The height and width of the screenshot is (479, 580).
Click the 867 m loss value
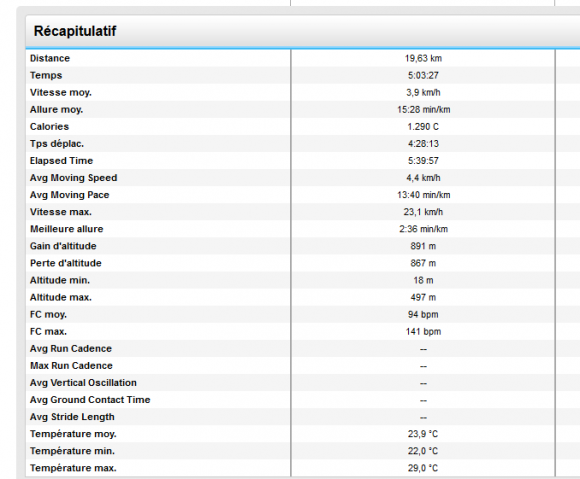pos(423,263)
